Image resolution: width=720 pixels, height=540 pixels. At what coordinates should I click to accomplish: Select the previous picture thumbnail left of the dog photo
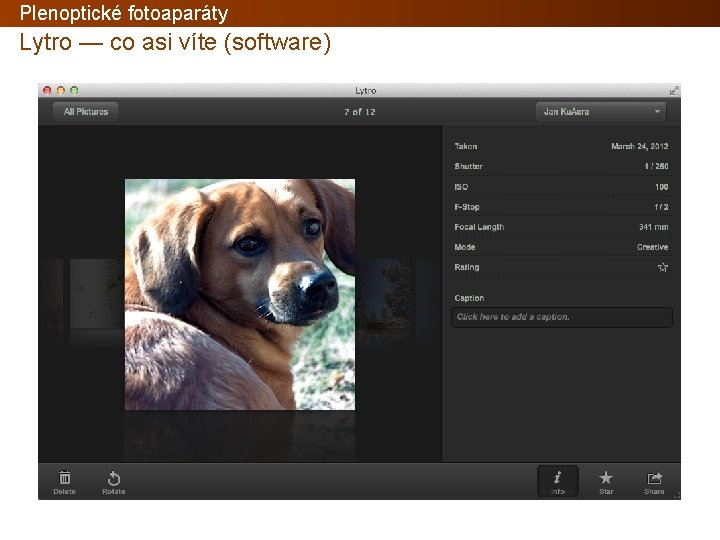[96, 294]
